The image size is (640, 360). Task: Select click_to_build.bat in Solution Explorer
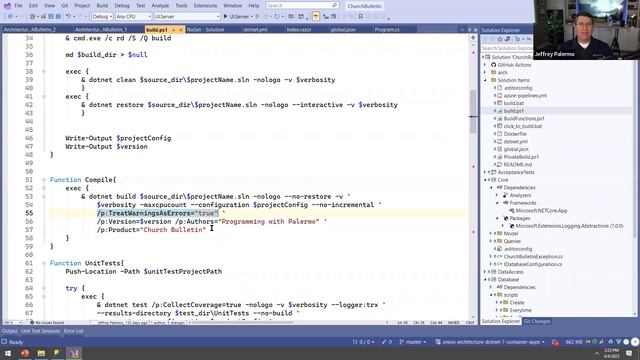tap(523, 126)
